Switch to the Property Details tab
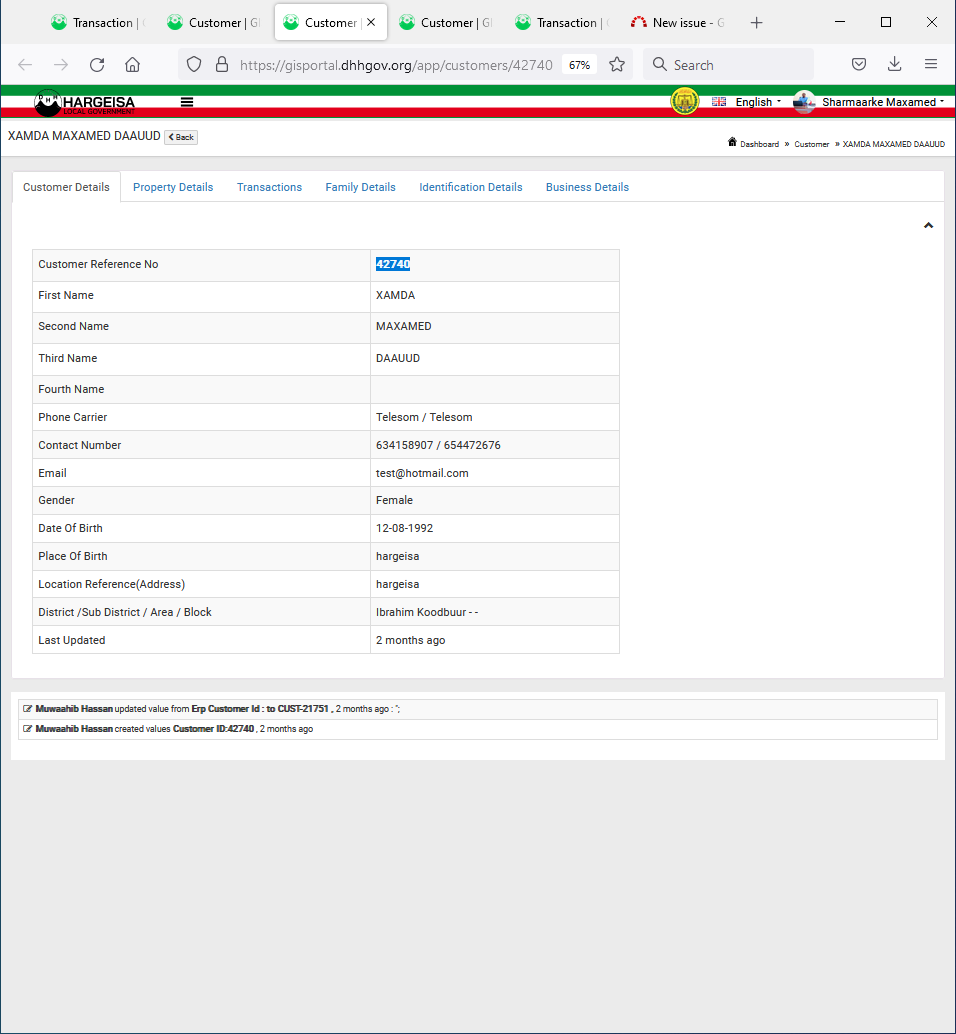Viewport: 956px width, 1034px height. point(173,187)
